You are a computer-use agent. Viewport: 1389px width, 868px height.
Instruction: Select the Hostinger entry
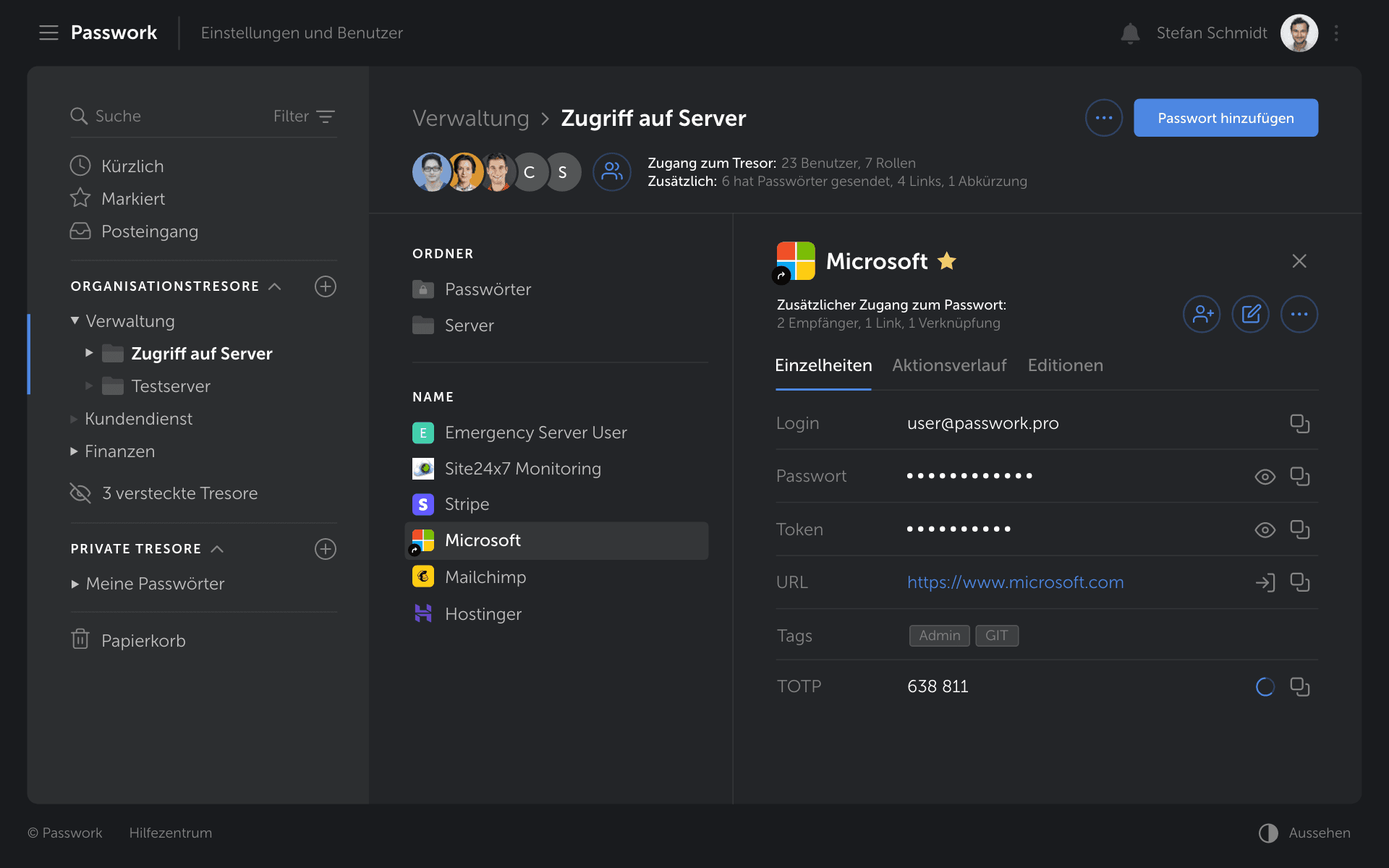click(x=556, y=614)
